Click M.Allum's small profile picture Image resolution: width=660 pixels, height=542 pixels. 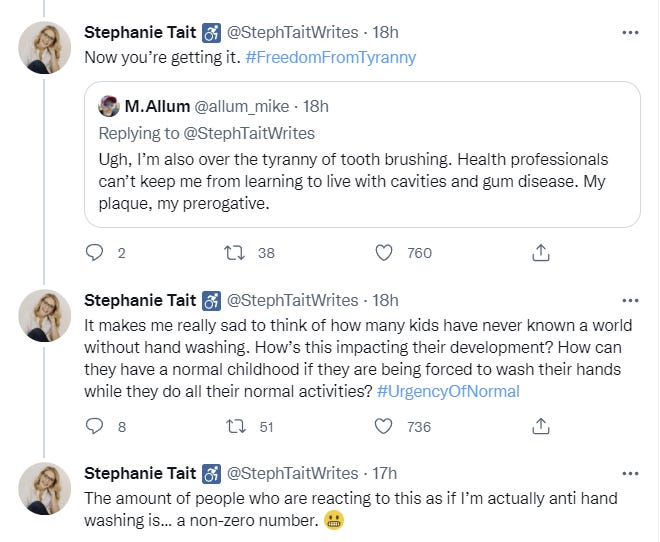click(109, 106)
